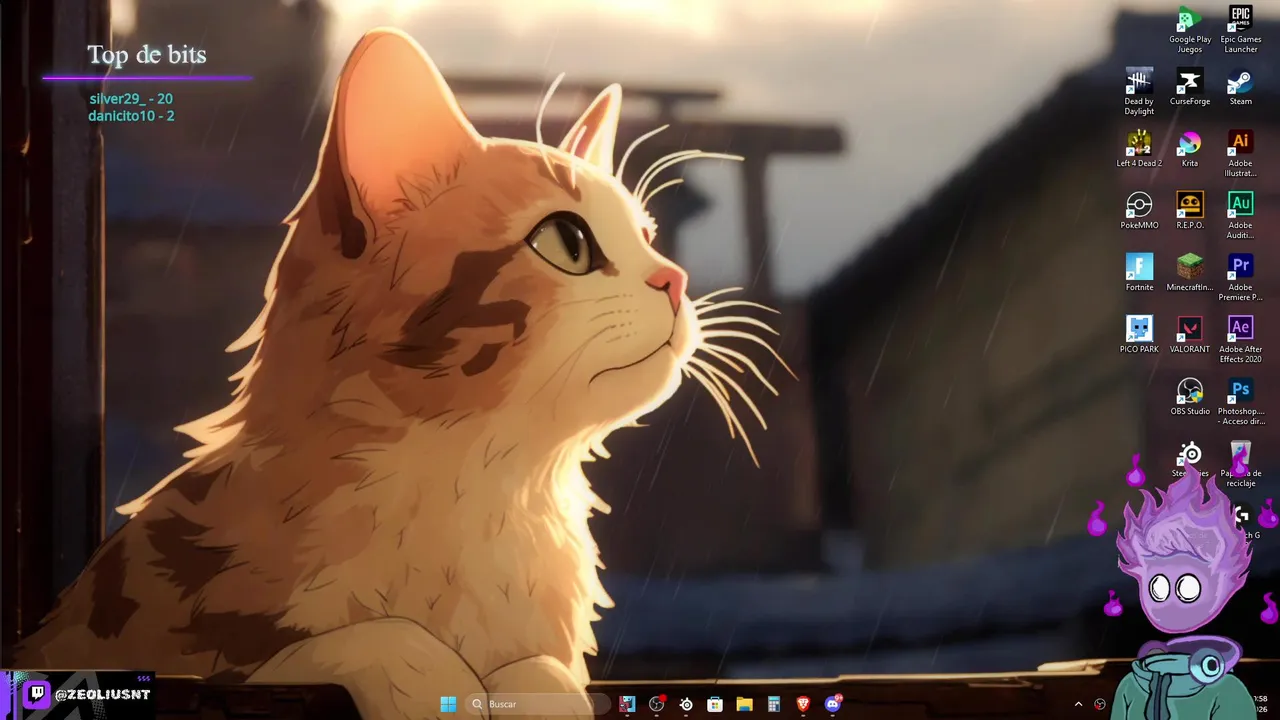Select the R.E.P.O. game icon
This screenshot has height=720, width=1280.
(x=1189, y=211)
